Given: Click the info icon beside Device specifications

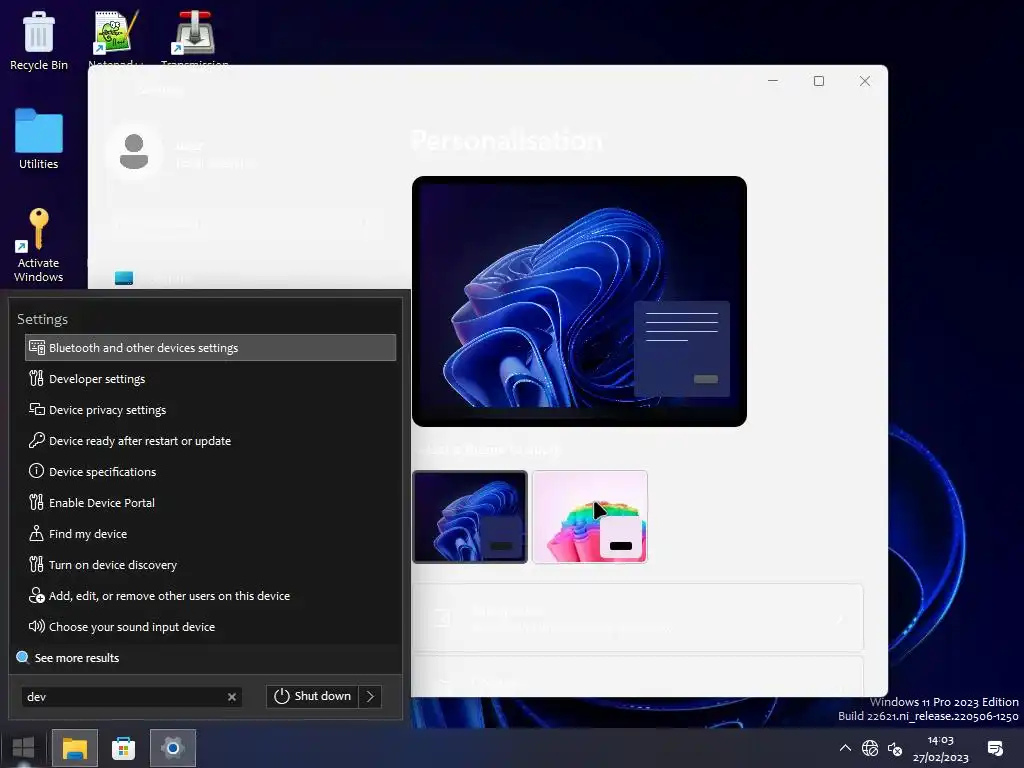Looking at the screenshot, I should (x=37, y=471).
